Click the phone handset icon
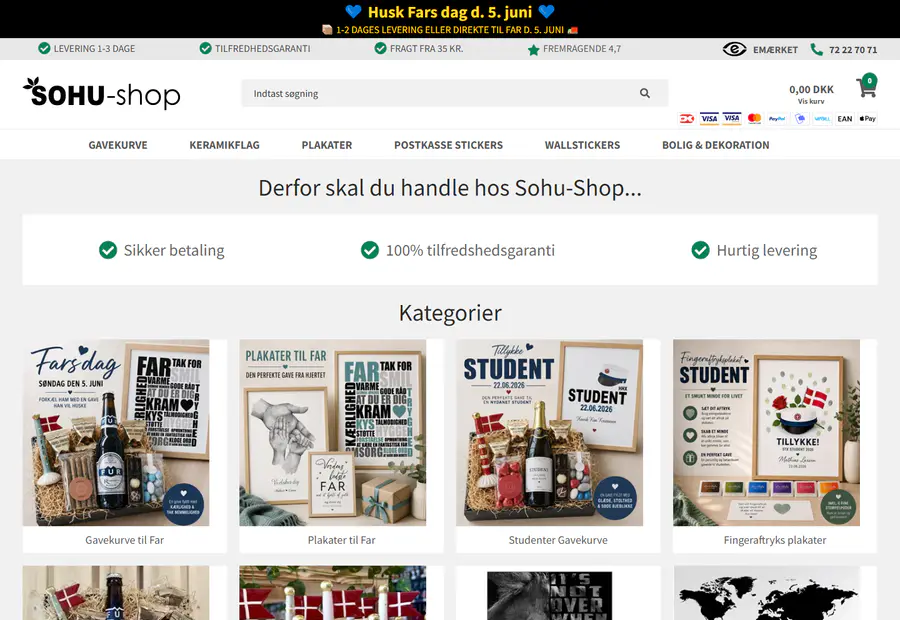 (816, 49)
